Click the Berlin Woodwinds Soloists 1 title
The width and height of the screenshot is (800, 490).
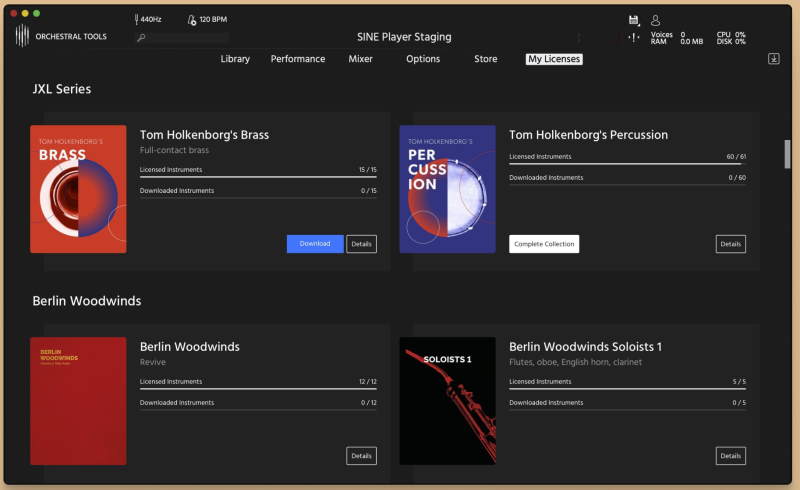pyautogui.click(x=585, y=347)
